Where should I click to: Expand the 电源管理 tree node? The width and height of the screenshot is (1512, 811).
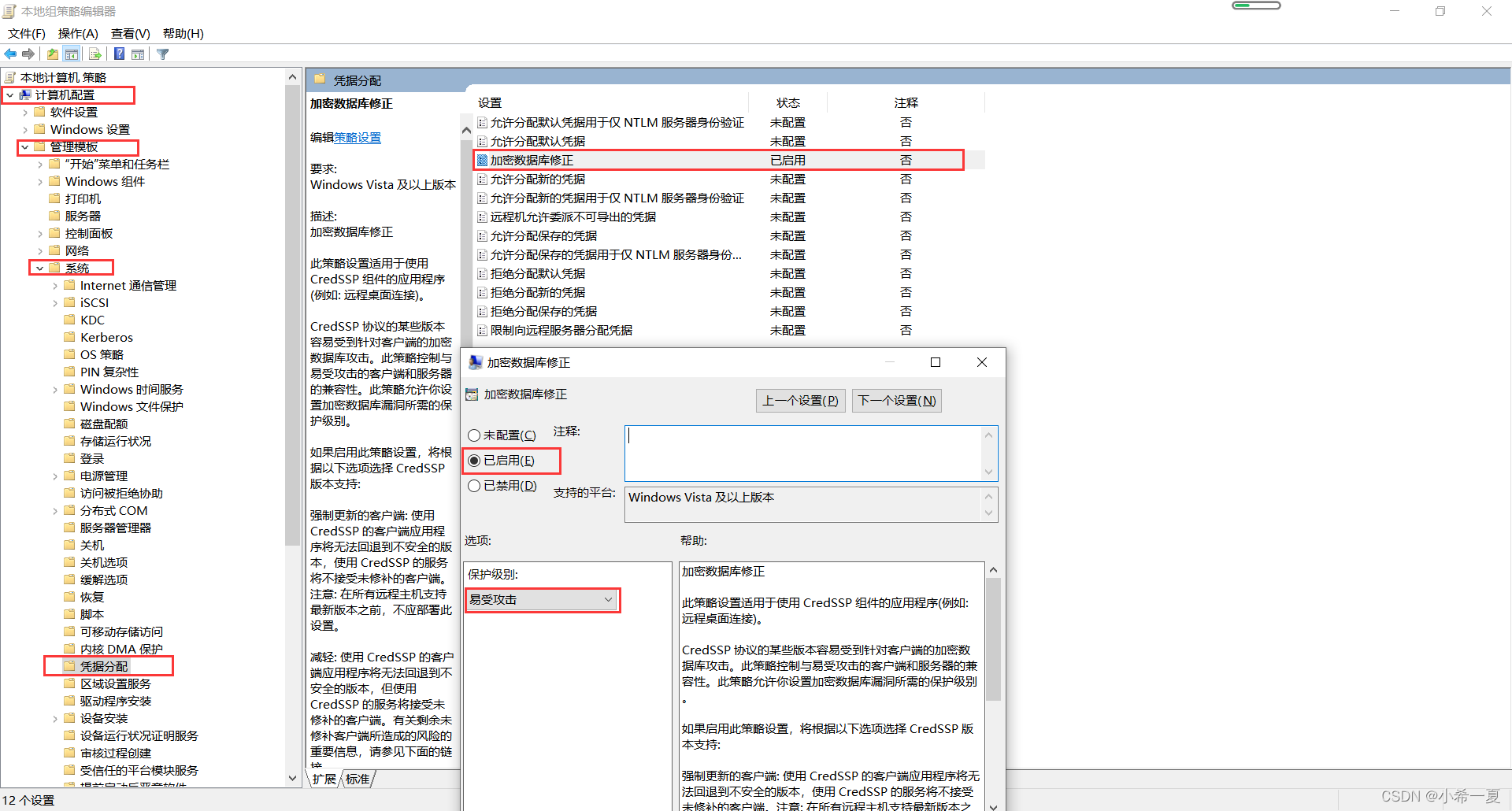[x=54, y=476]
